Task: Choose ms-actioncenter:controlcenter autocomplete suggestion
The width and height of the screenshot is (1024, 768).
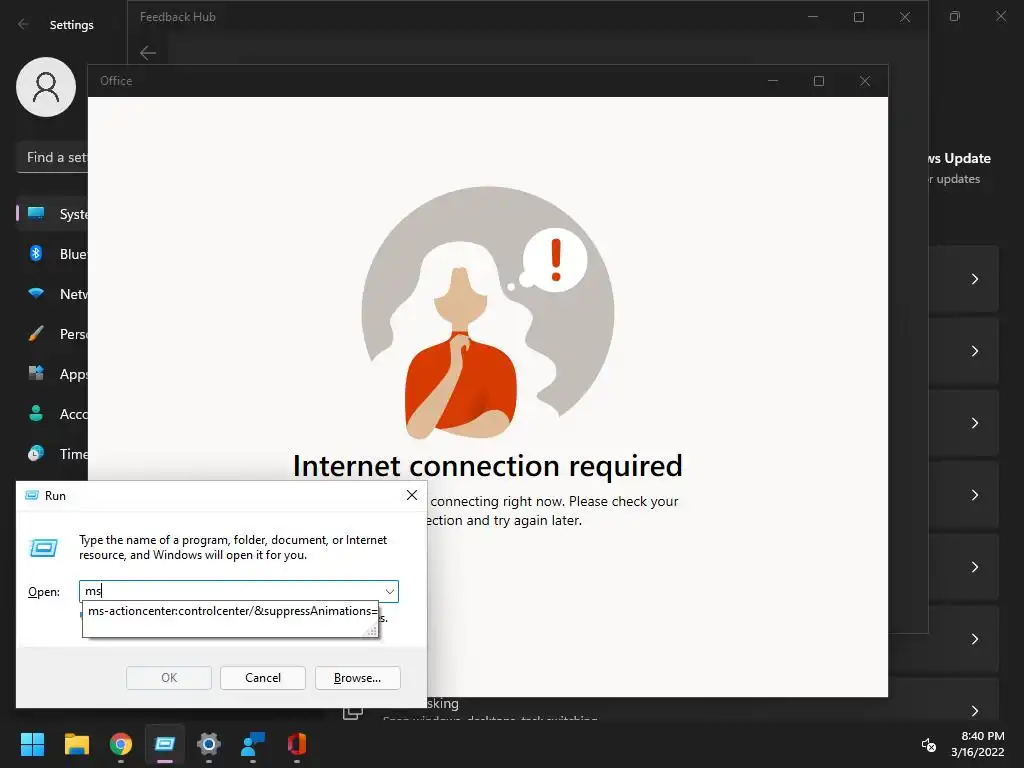Action: 230,611
